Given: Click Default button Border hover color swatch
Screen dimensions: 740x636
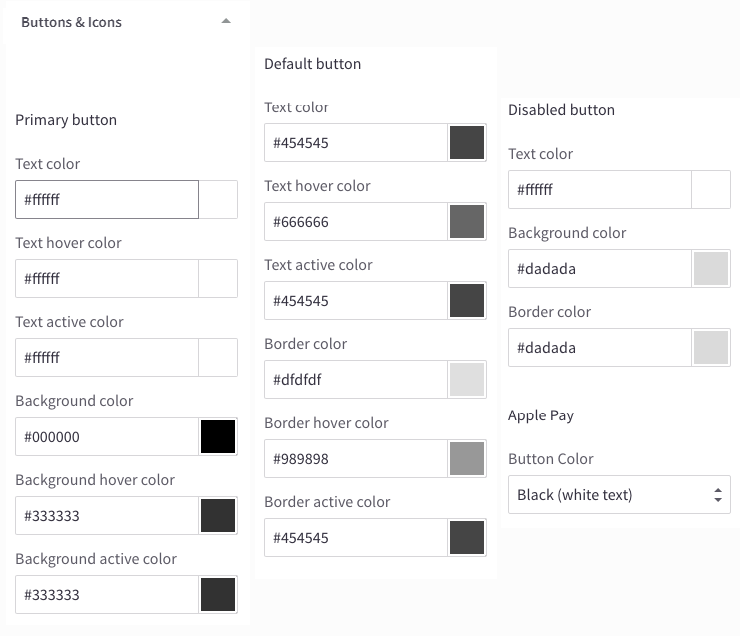Looking at the screenshot, I should (x=467, y=459).
